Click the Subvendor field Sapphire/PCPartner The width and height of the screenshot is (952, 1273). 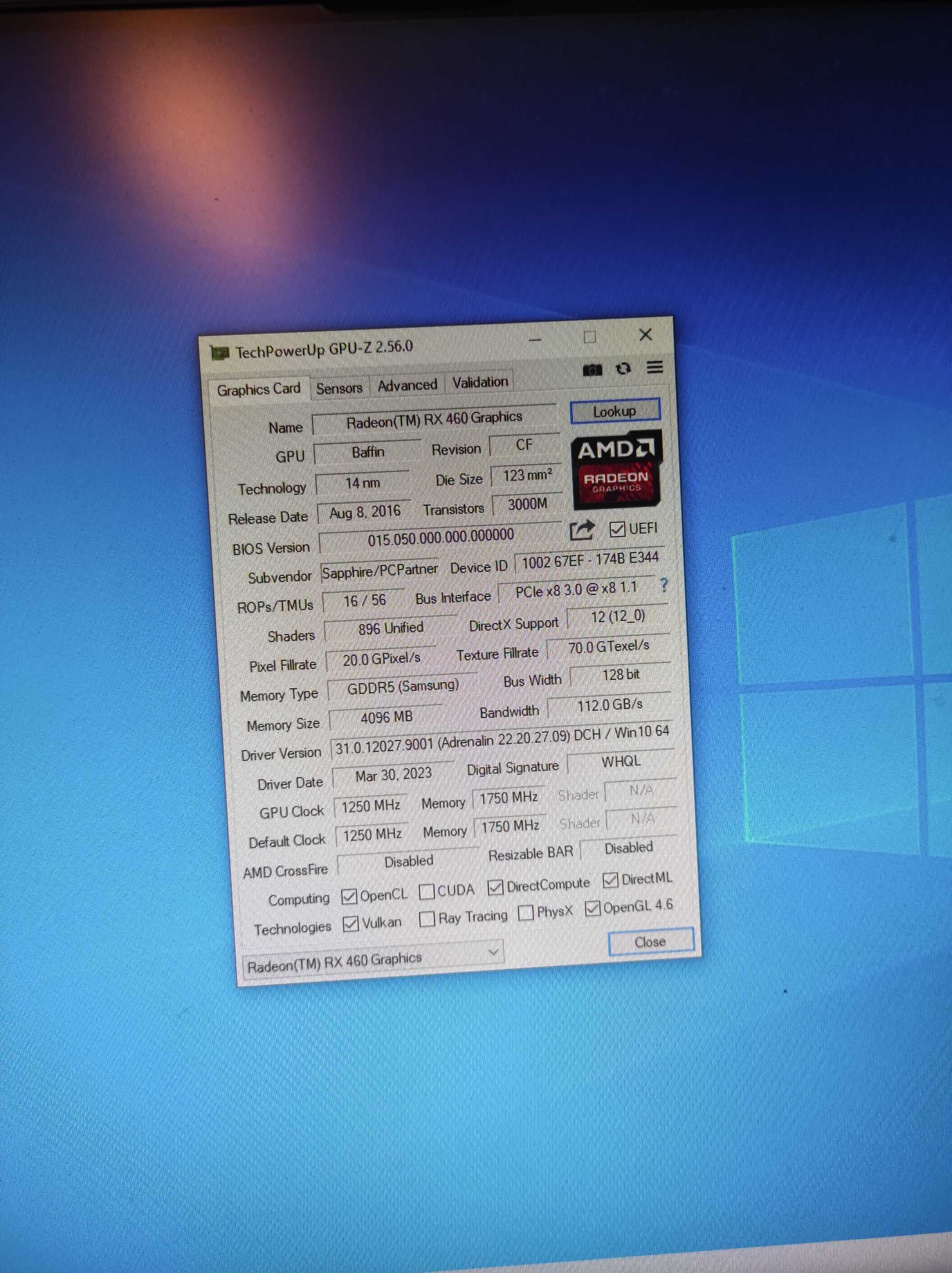tap(380, 571)
